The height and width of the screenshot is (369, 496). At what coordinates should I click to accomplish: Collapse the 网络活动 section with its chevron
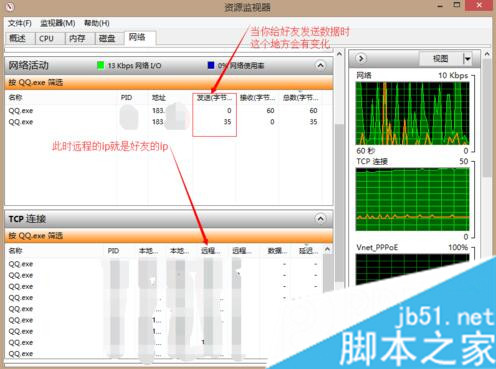(x=320, y=65)
